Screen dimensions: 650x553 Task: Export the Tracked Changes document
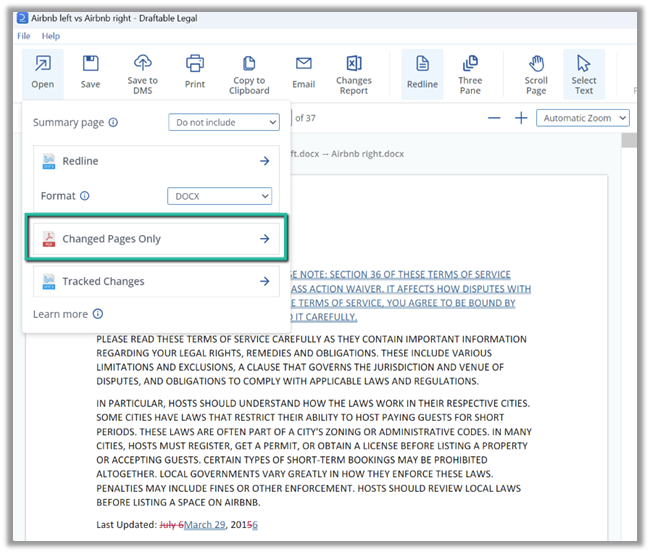click(156, 281)
